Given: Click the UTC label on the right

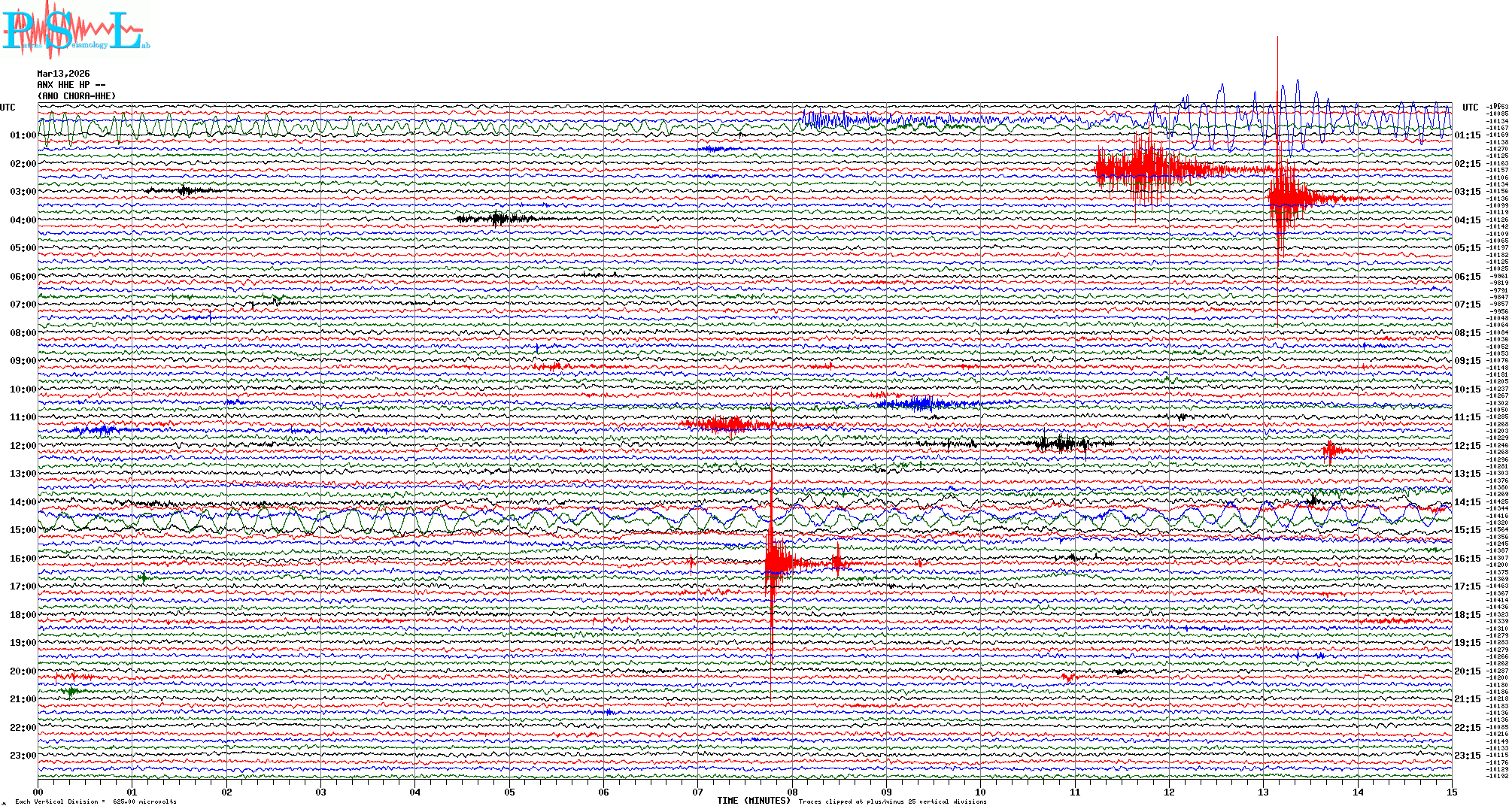Looking at the screenshot, I should (x=1470, y=108).
